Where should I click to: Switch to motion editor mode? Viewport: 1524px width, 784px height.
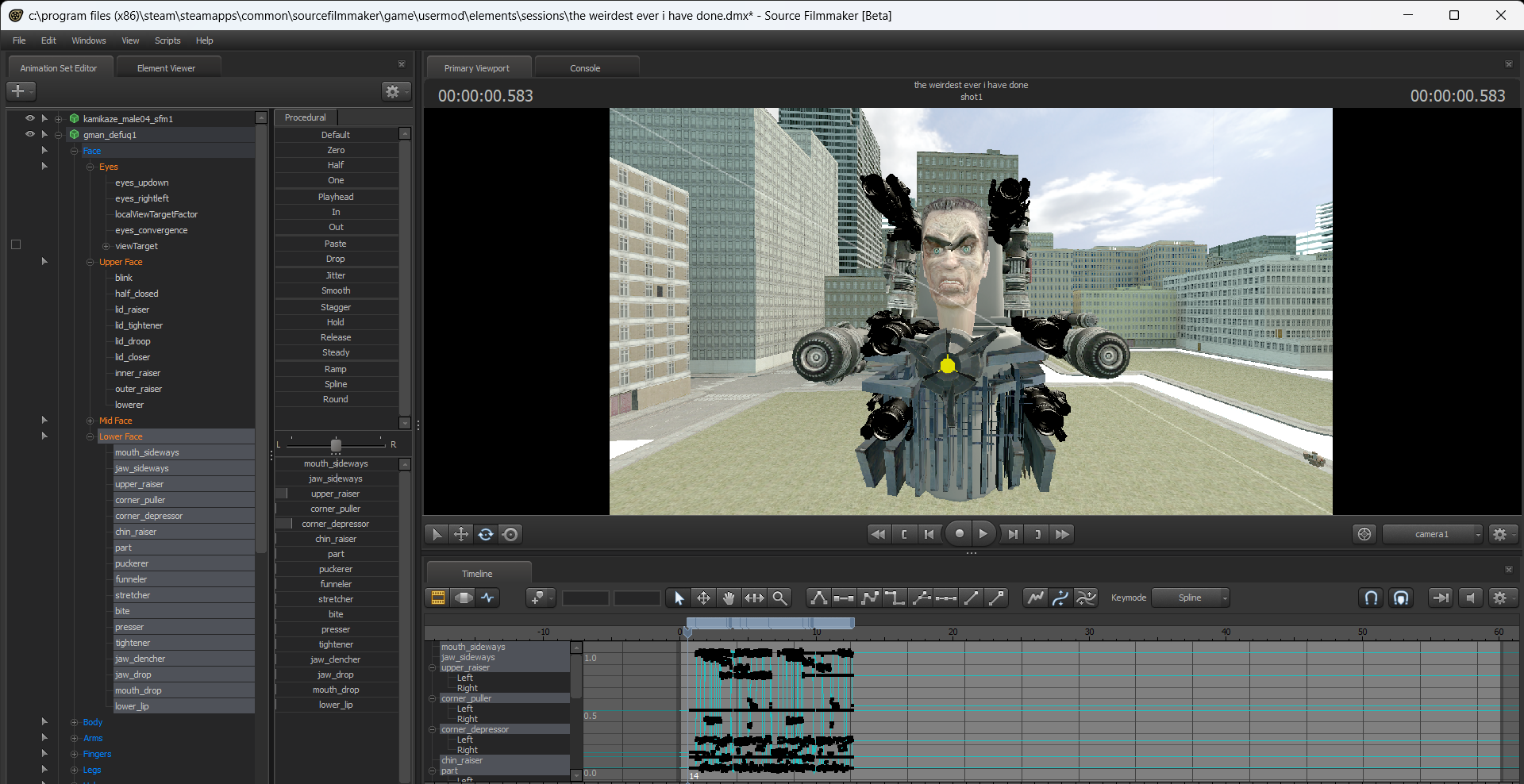[x=463, y=598]
